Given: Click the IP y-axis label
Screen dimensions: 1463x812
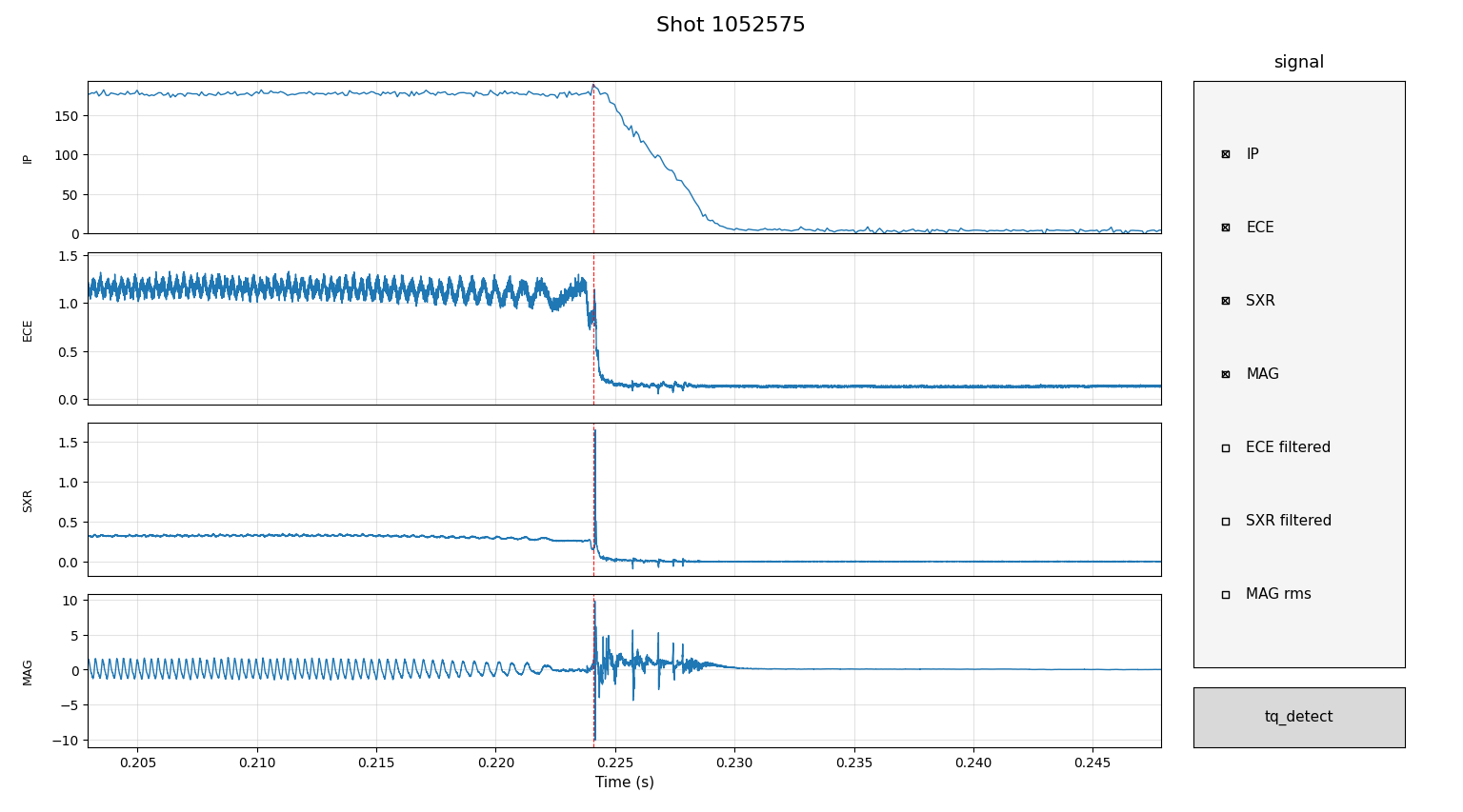Looking at the screenshot, I should (x=28, y=159).
